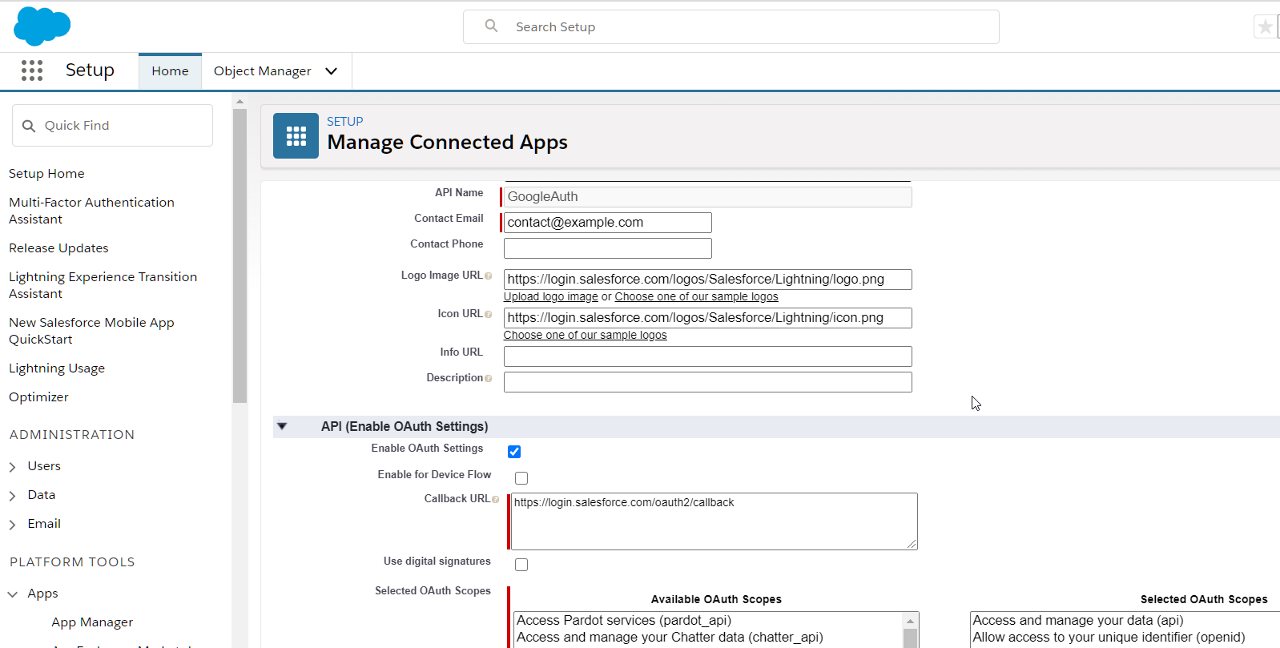Expand the Email tree node
This screenshot has height=648, width=1280.
click(x=13, y=525)
